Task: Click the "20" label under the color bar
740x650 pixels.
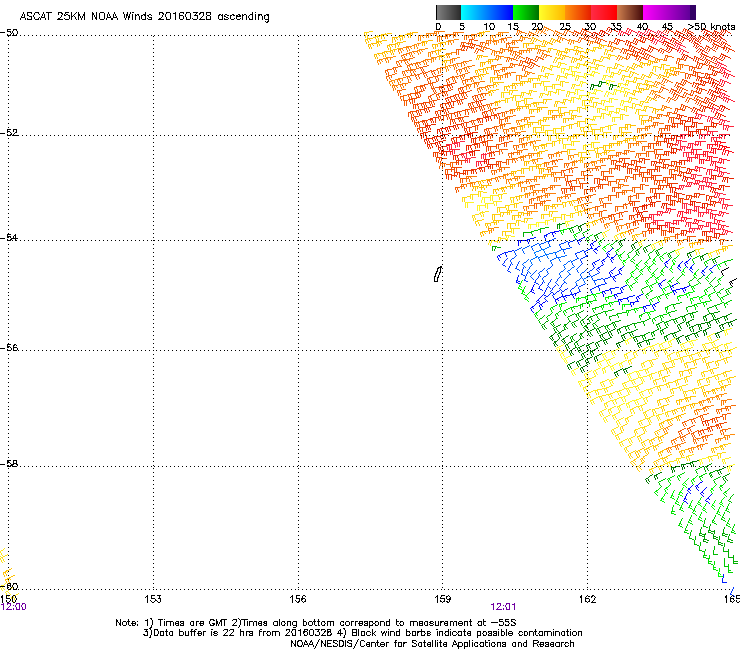Action: 537,27
